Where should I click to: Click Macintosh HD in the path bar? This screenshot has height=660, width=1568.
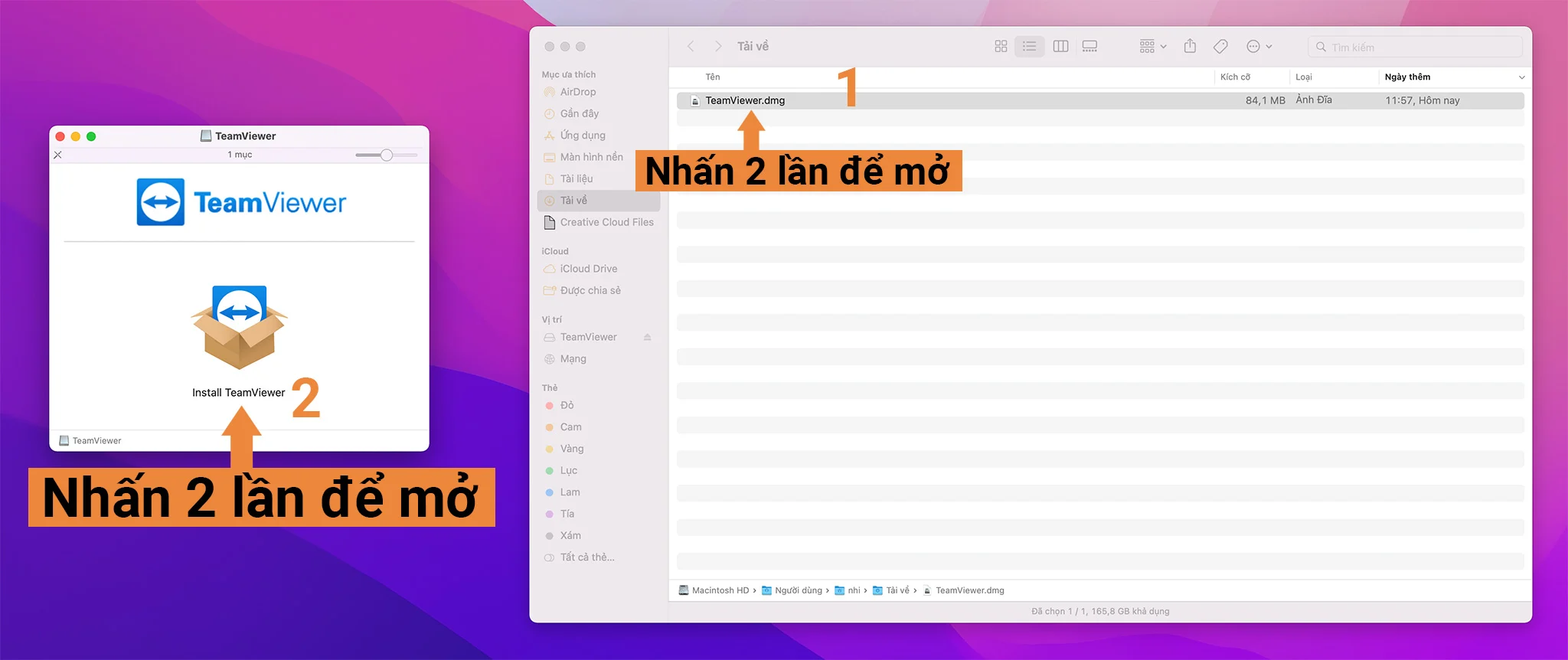point(714,590)
